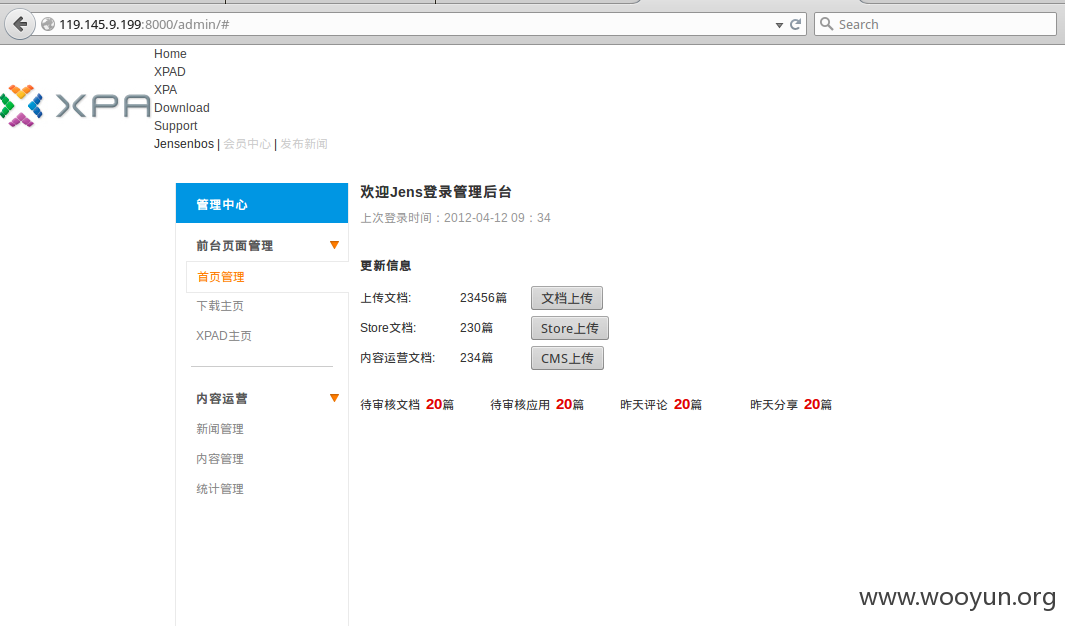Screen dimensions: 1065x626
Task: Click the 更新信息 heading
Action: [x=385, y=265]
